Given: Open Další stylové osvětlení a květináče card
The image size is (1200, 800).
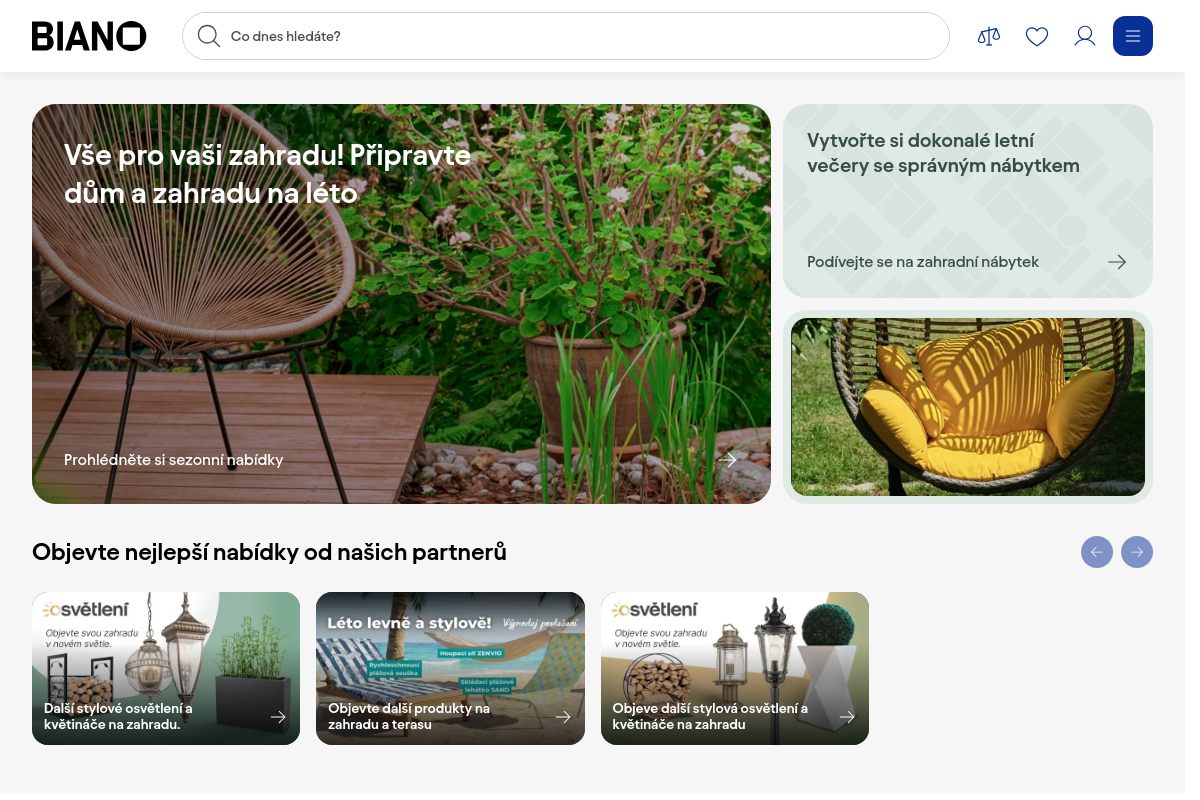Looking at the screenshot, I should pos(166,668).
